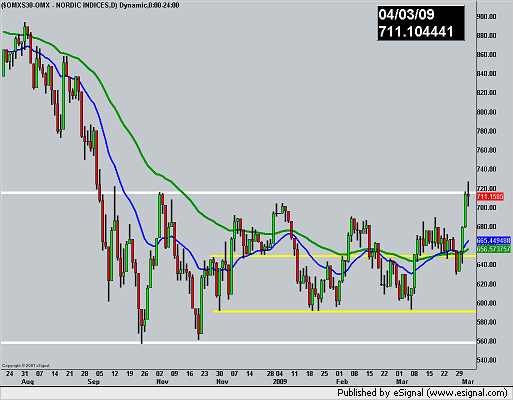The height and width of the screenshot is (400, 513).
Task: Click the 640.00 price axis label
Action: pos(487,265)
